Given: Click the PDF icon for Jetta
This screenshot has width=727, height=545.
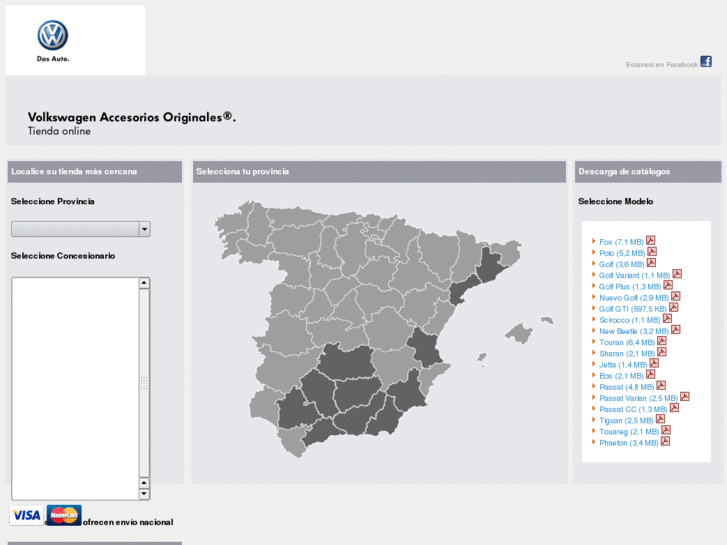Looking at the screenshot, I should click(654, 363).
